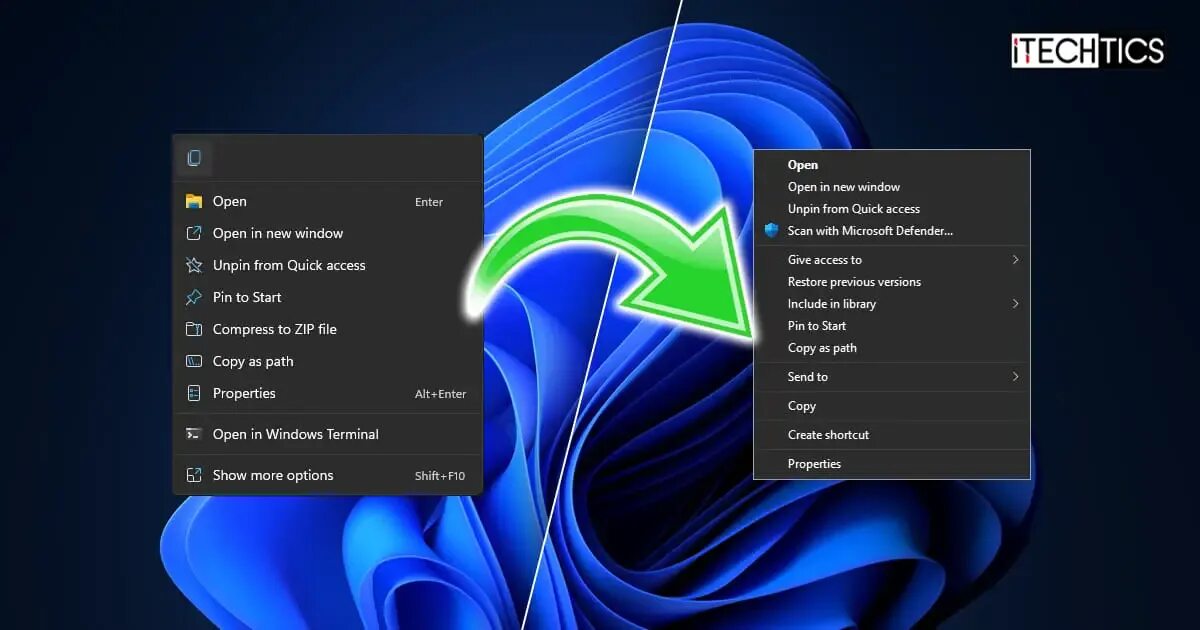This screenshot has width=1200, height=630.
Task: Click the folder icon beside Open
Action: pos(194,202)
